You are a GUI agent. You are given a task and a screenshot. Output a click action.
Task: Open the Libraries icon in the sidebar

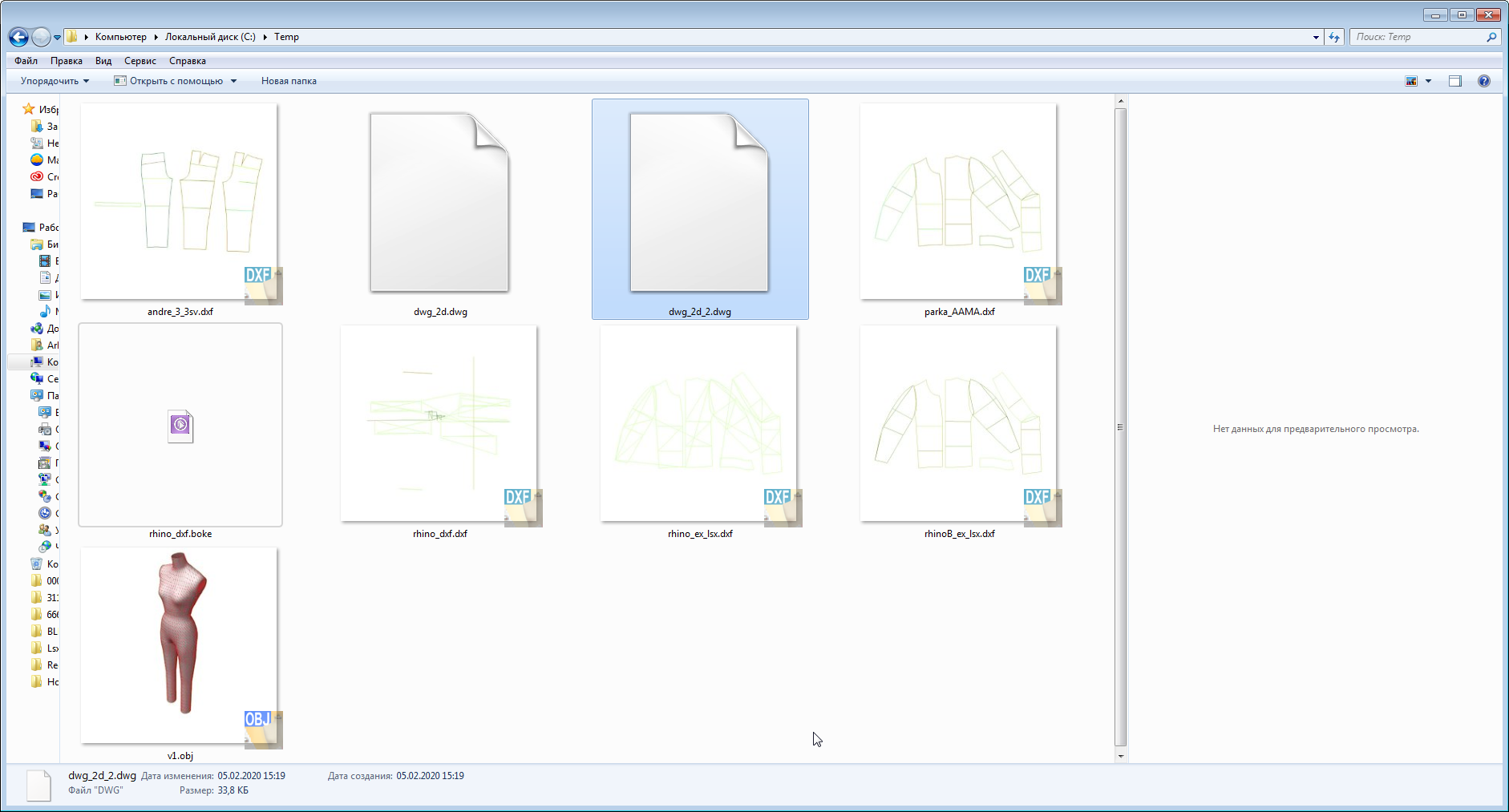point(37,244)
